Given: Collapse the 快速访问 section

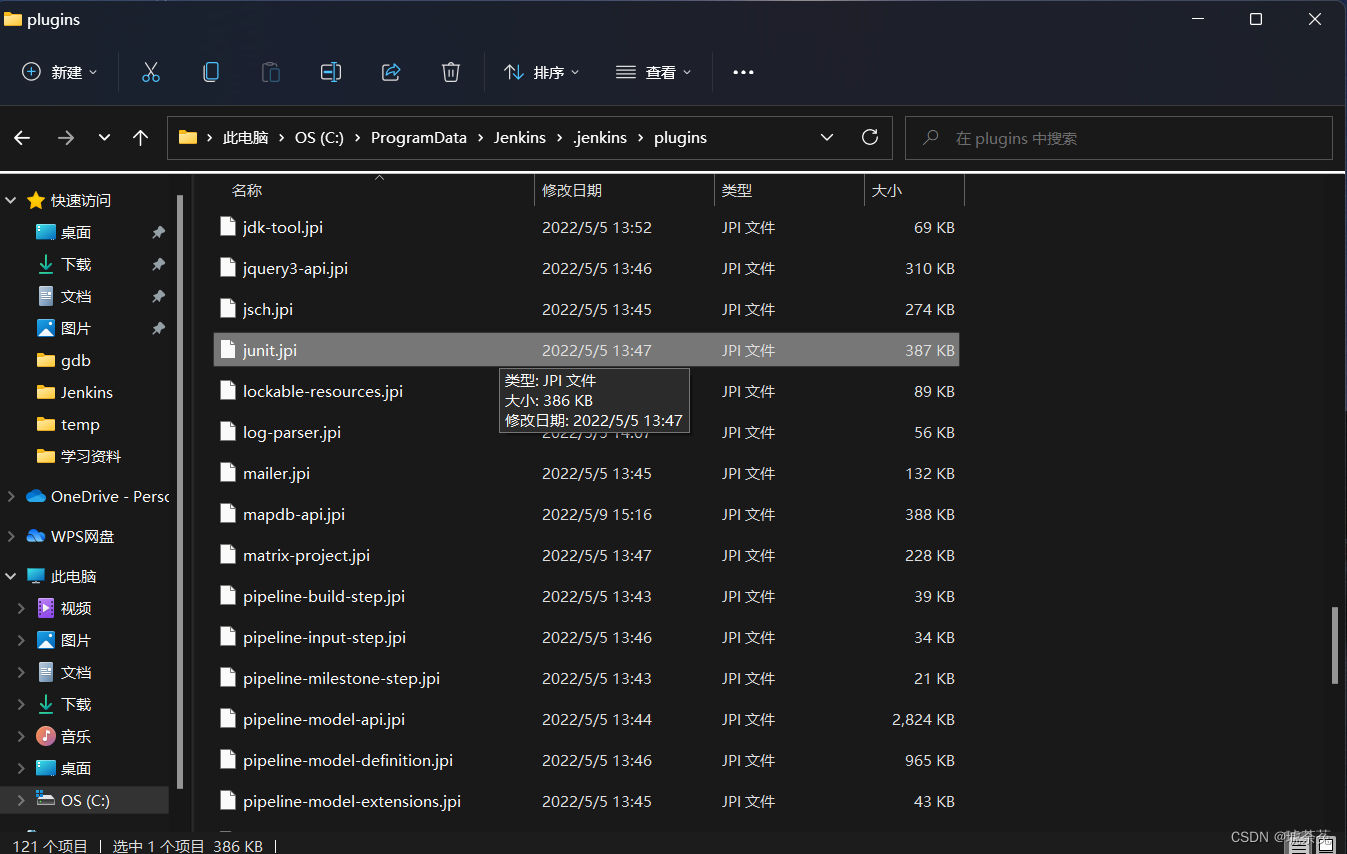Looking at the screenshot, I should (x=11, y=201).
